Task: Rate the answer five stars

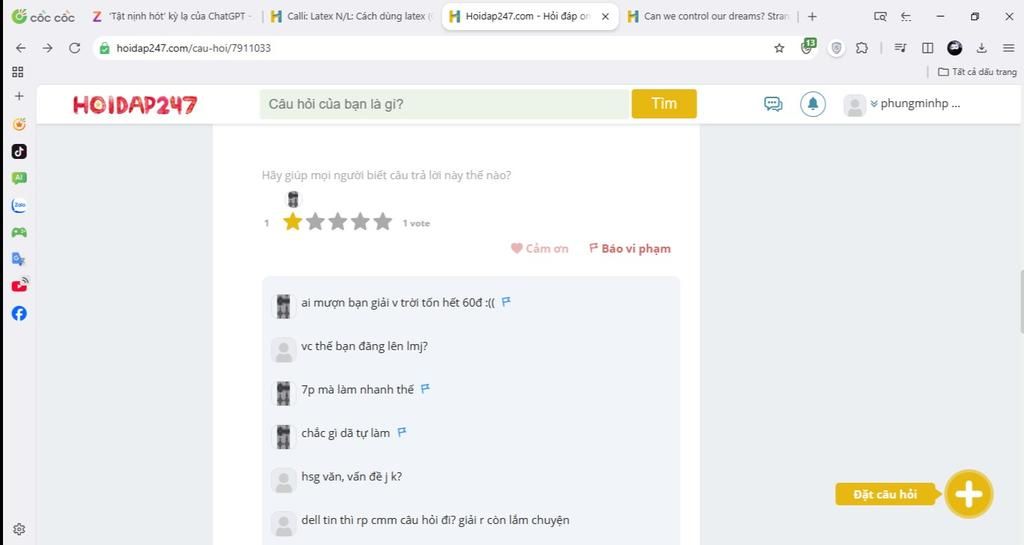Action: [383, 222]
